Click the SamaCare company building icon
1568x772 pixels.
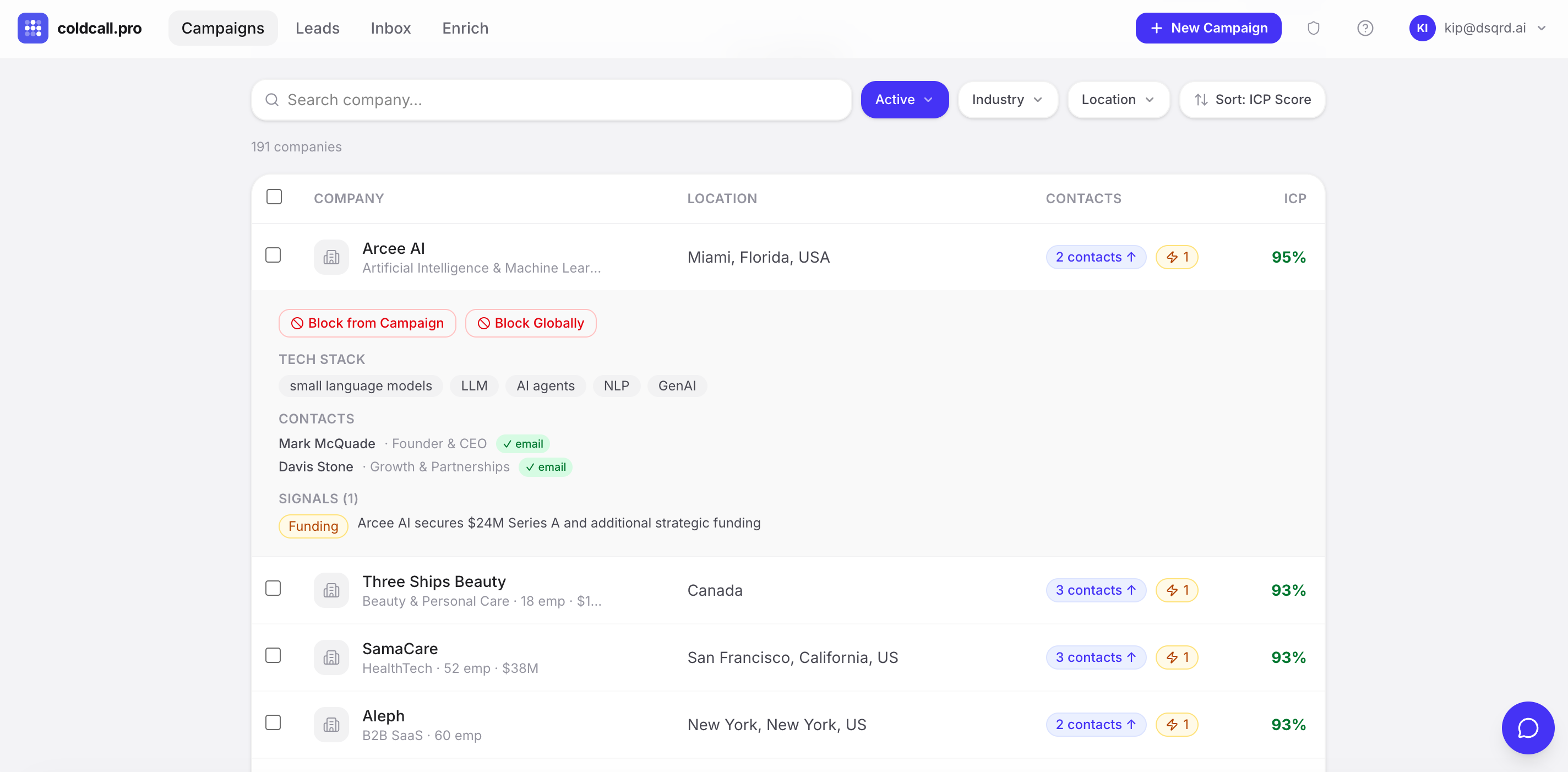pyautogui.click(x=331, y=657)
